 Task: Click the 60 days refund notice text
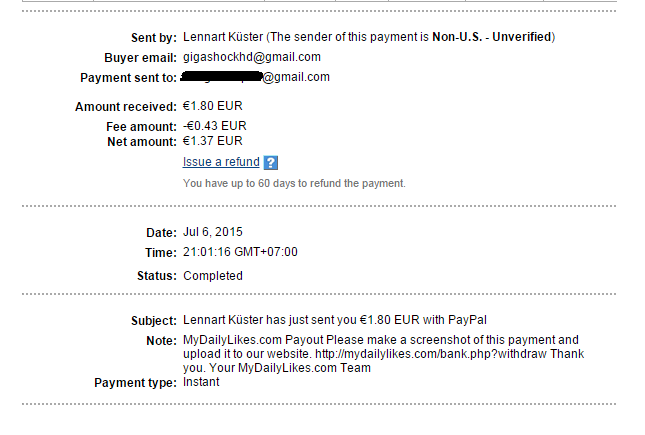[x=294, y=184]
